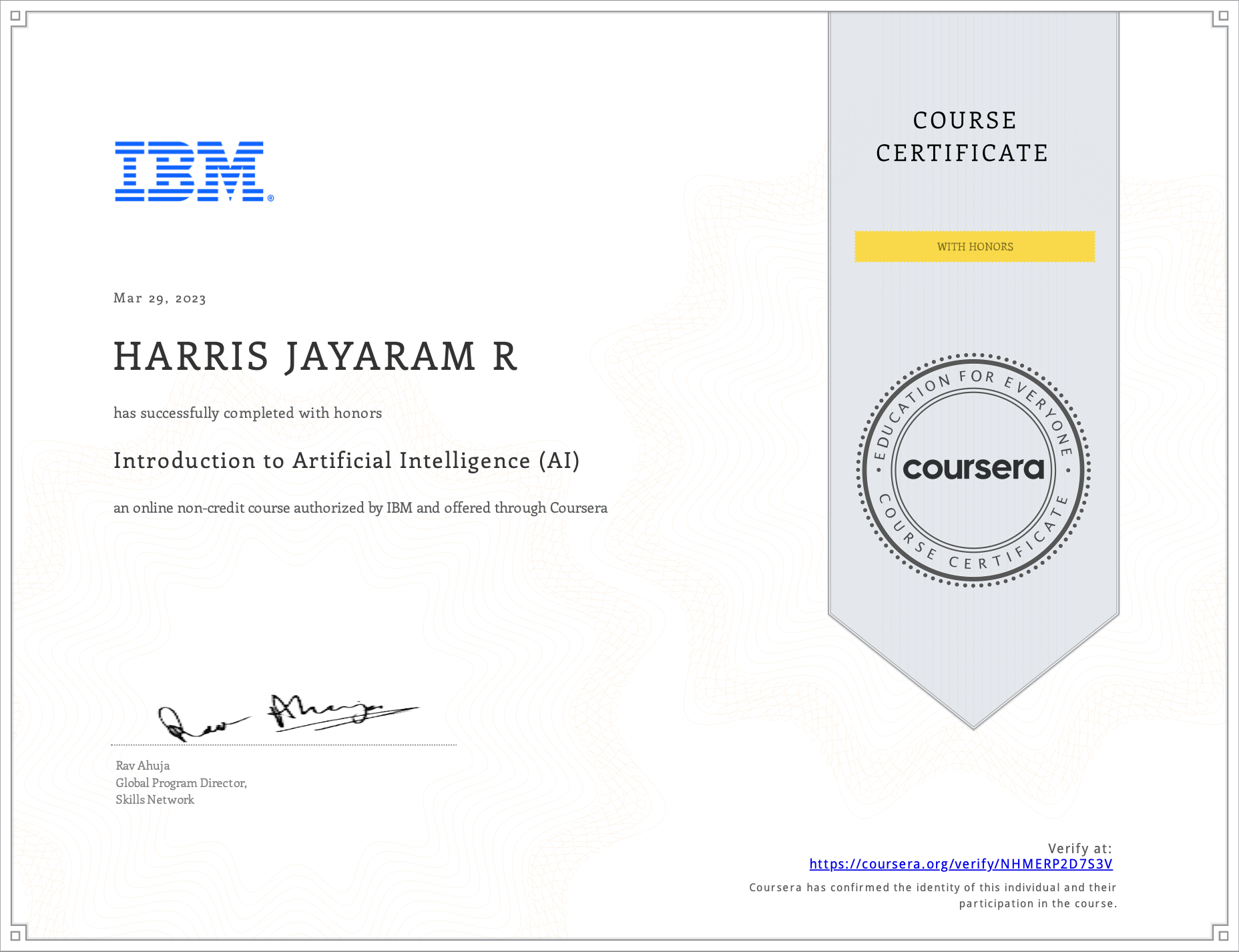The width and height of the screenshot is (1239, 952).
Task: Click the Skills Network text
Action: [x=155, y=800]
